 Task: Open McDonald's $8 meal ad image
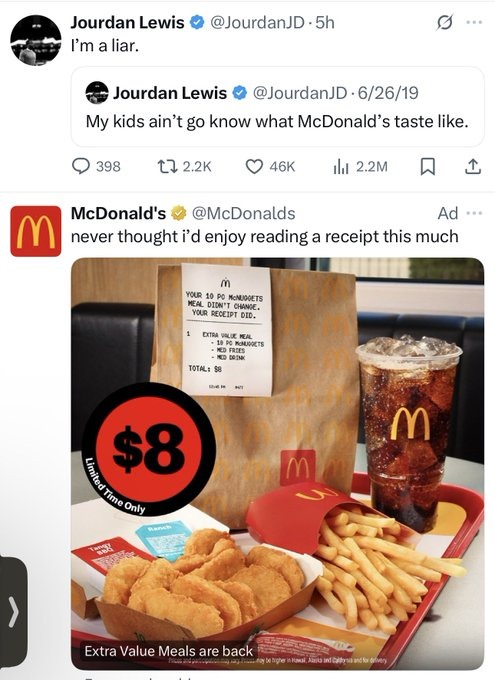pos(278,464)
